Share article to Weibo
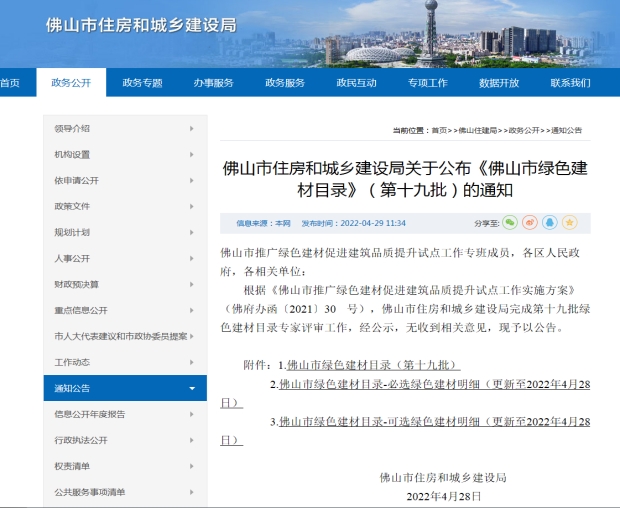620x508 pixels. pos(530,222)
